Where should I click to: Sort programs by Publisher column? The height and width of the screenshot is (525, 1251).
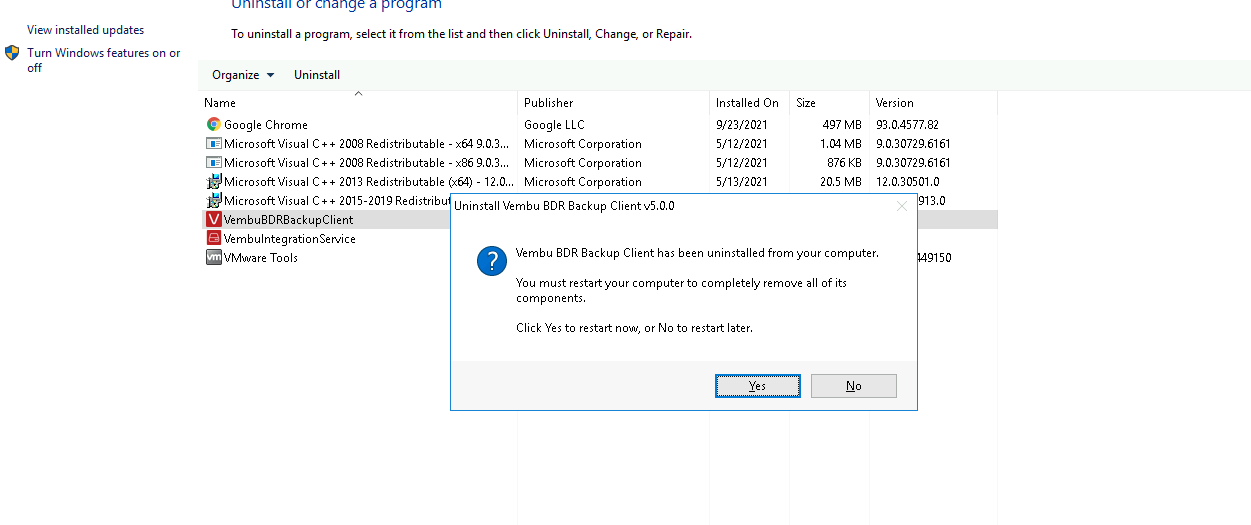[x=549, y=103]
